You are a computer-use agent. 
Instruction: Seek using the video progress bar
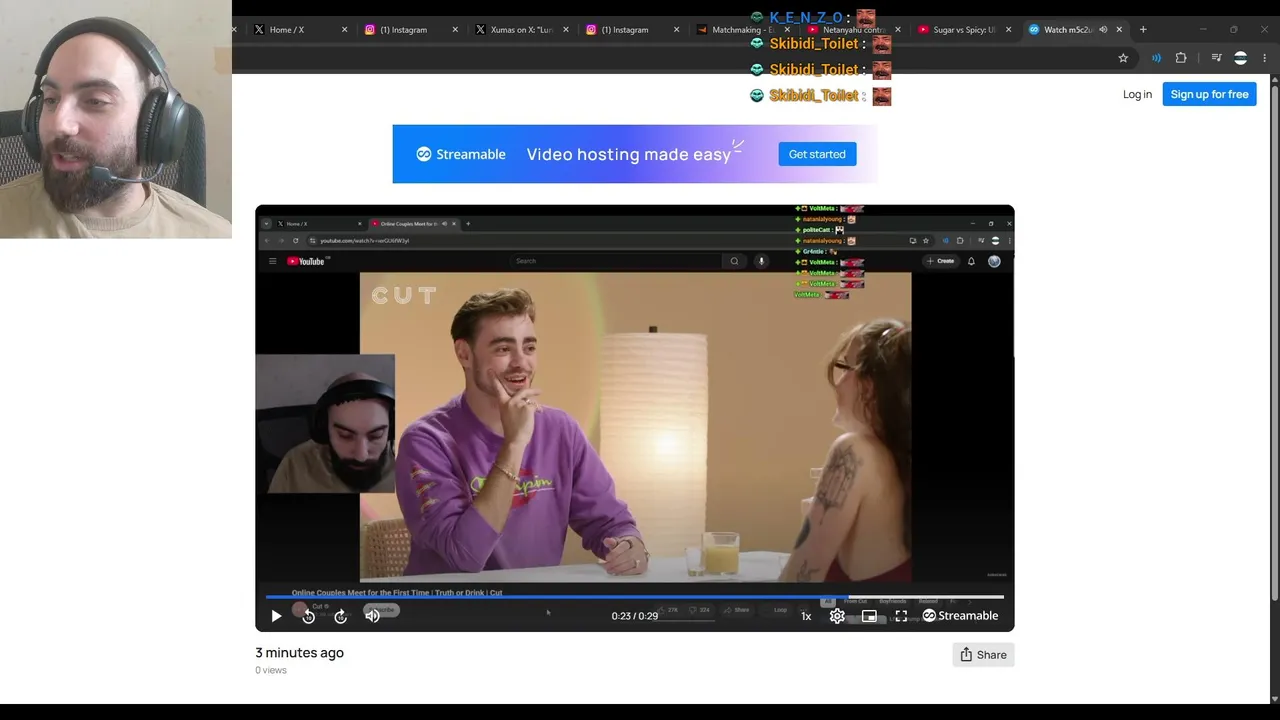[x=635, y=597]
